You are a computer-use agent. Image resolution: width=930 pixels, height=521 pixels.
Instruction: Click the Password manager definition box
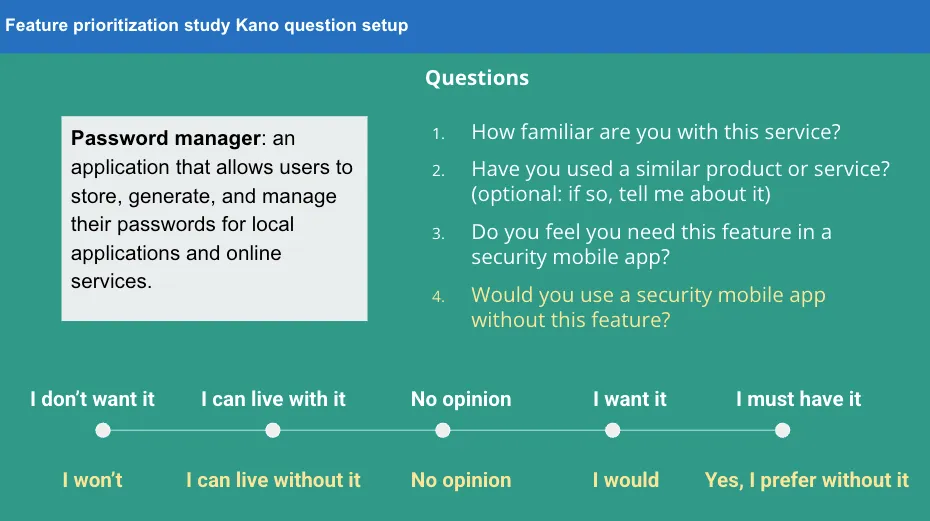[x=214, y=218]
